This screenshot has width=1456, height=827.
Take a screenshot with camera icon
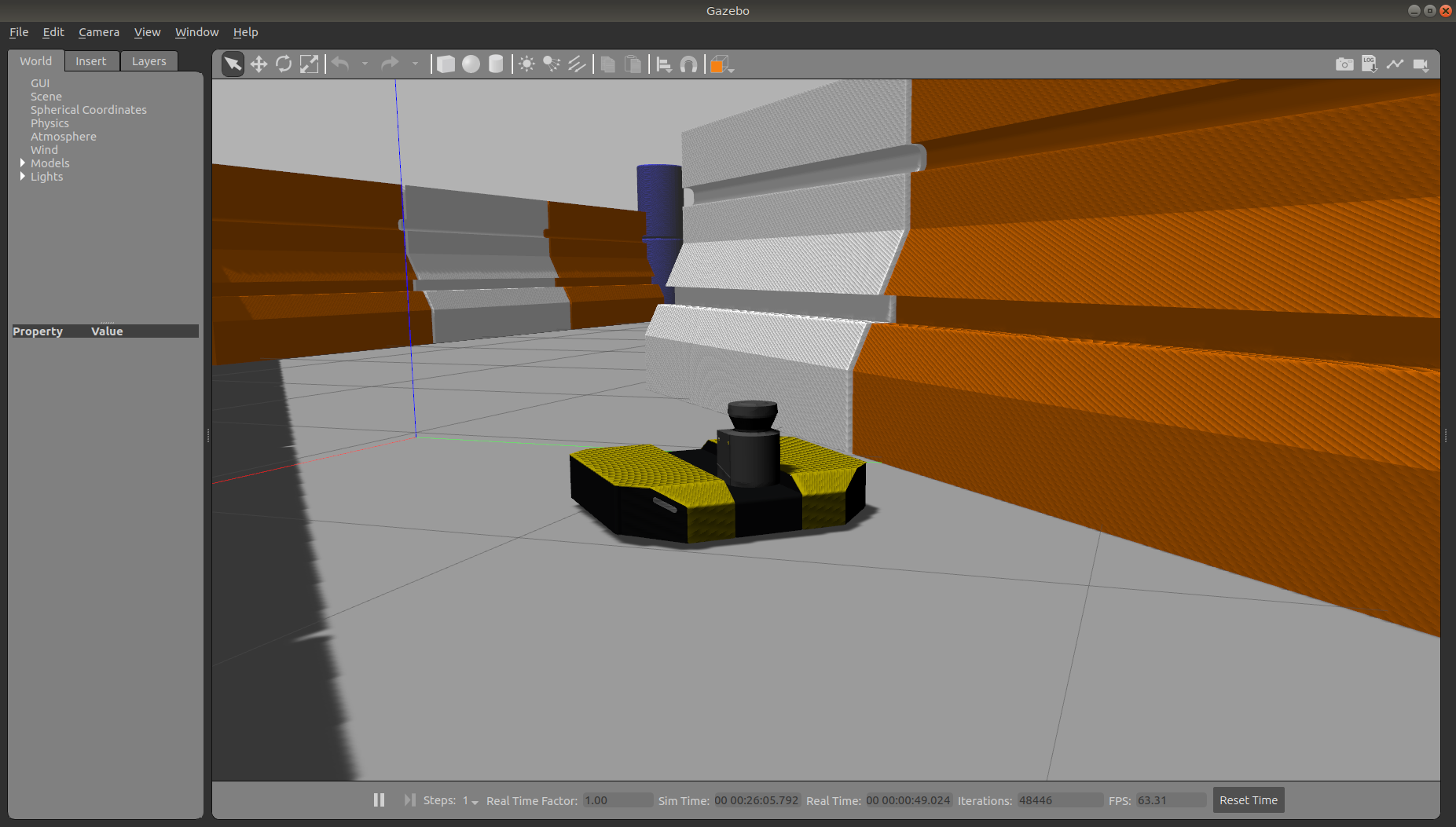1344,64
